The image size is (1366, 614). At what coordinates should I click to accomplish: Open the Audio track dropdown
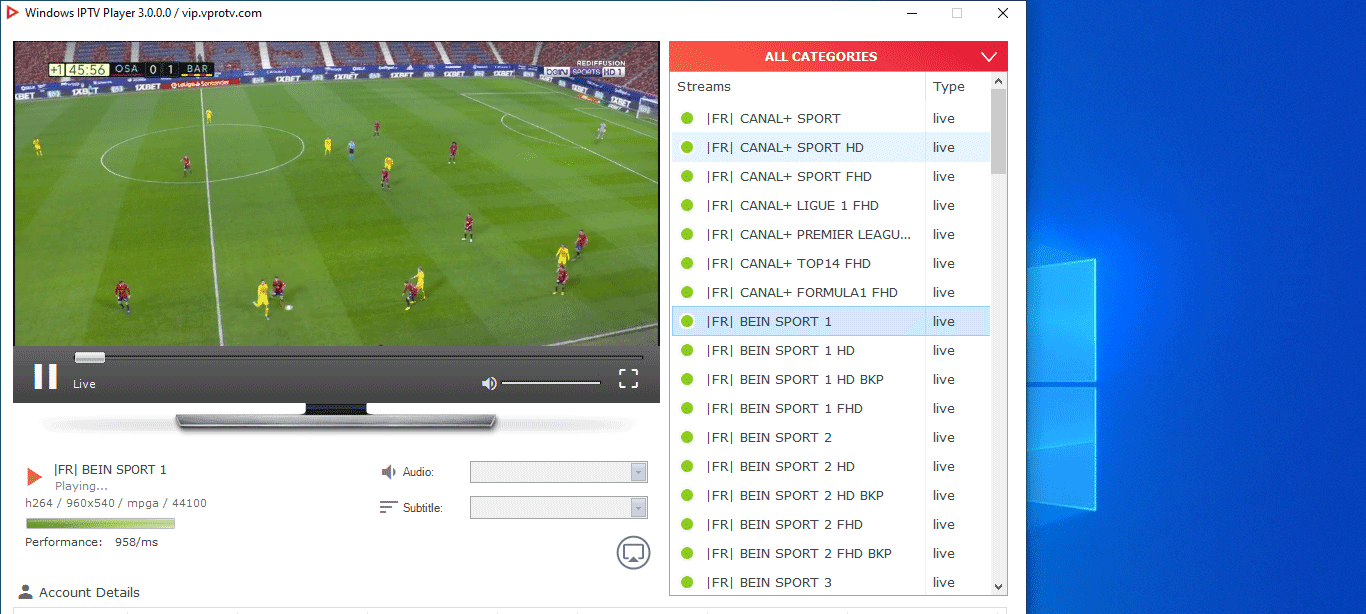pos(559,472)
